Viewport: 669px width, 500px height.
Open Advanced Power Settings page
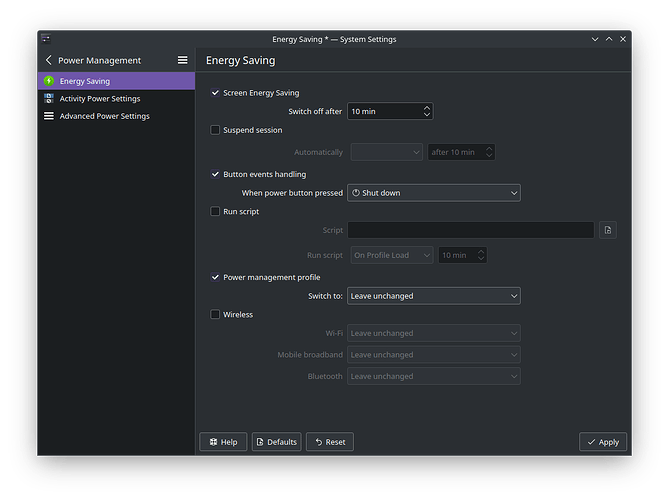click(104, 116)
